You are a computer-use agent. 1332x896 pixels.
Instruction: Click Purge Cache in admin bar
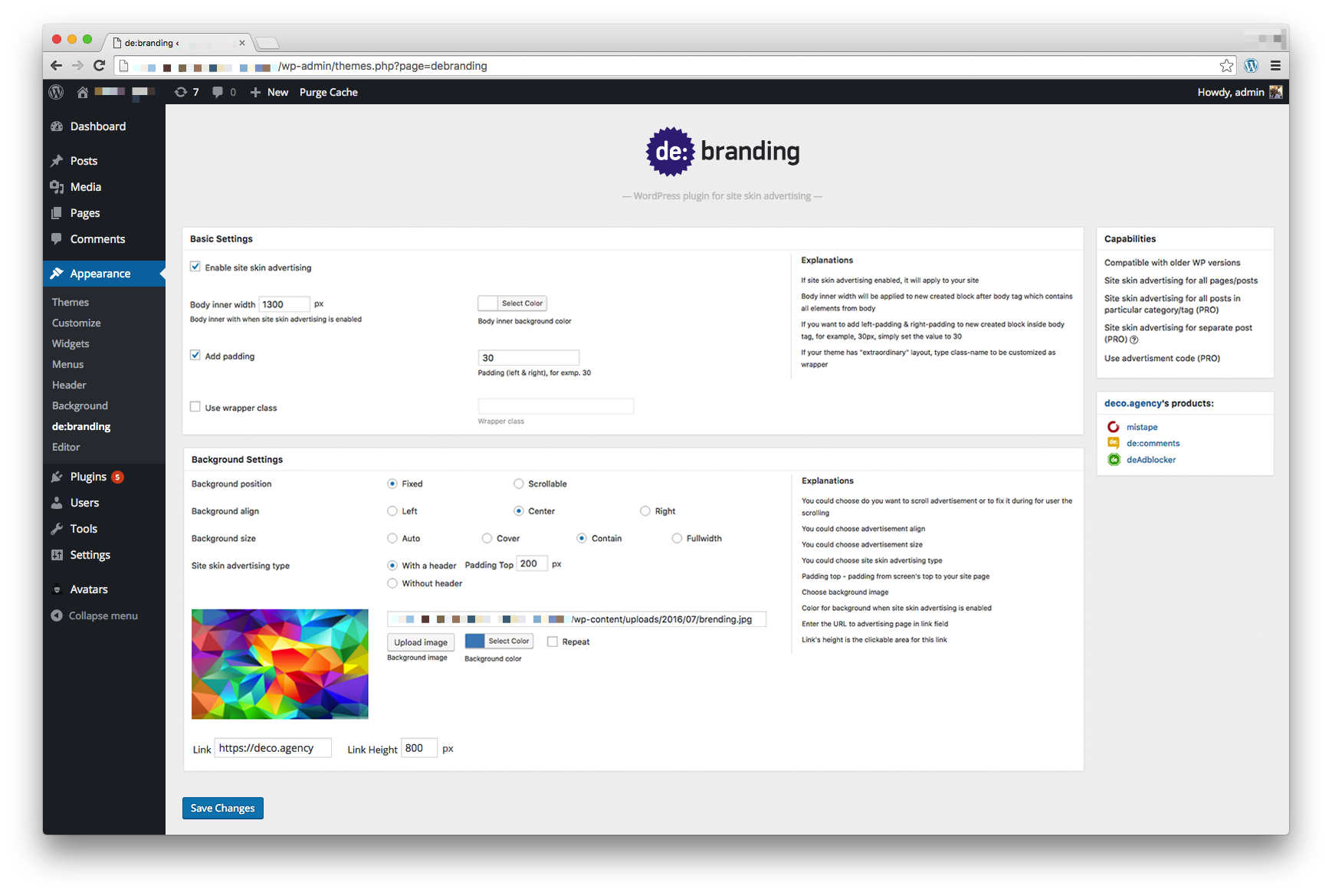(329, 92)
